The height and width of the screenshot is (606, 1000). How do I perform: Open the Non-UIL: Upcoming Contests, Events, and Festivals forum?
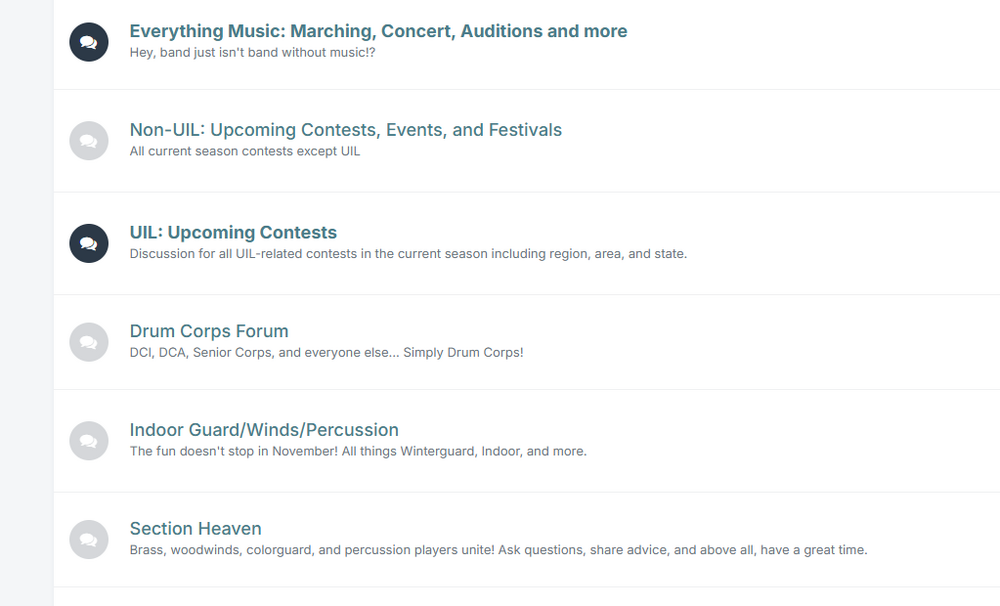[x=345, y=130]
